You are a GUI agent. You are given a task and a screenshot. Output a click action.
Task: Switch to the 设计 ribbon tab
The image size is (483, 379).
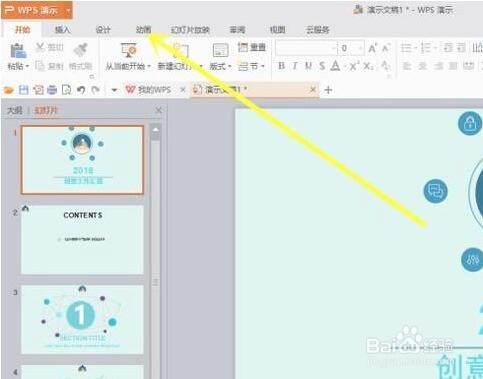pyautogui.click(x=103, y=30)
